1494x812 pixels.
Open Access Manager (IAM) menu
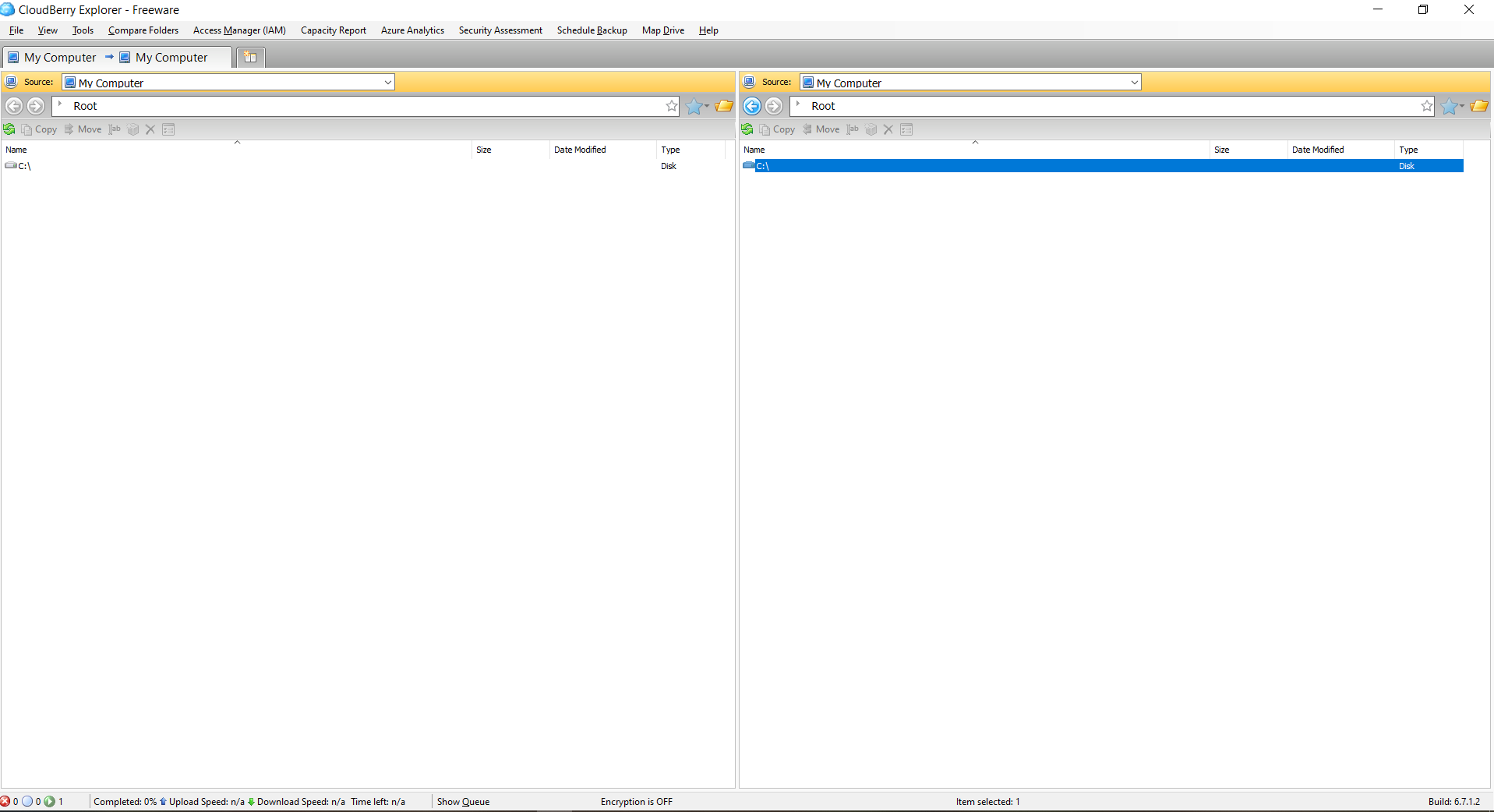pyautogui.click(x=239, y=30)
